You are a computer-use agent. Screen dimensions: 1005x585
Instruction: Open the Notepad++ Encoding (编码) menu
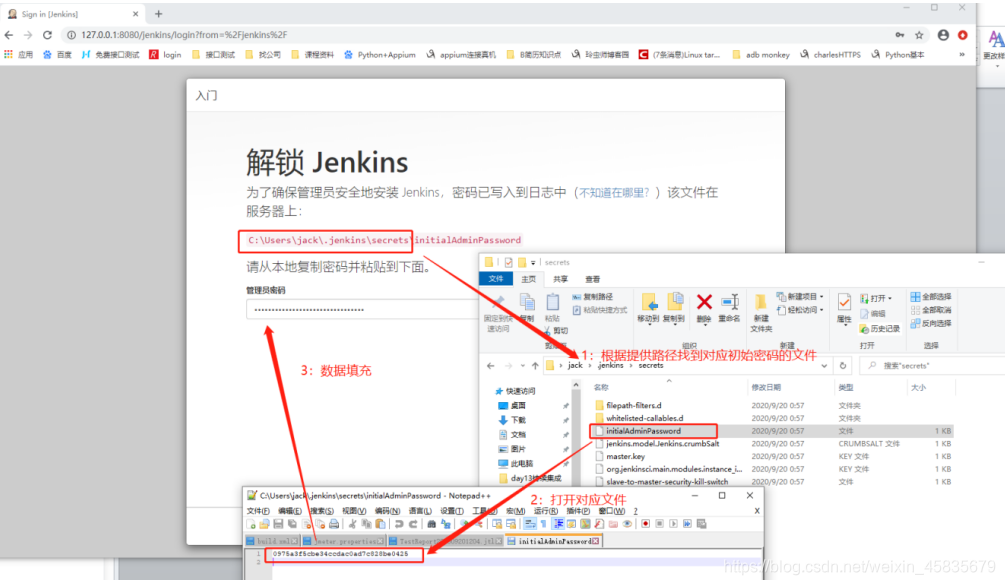click(x=387, y=511)
